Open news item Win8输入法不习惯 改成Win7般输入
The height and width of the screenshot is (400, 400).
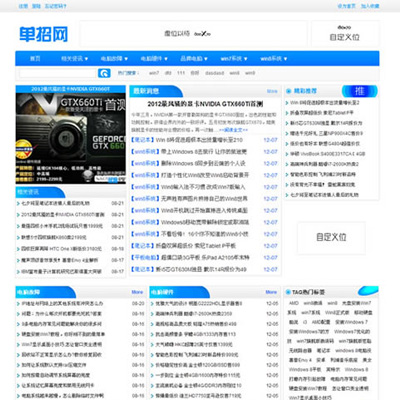pos(203,187)
